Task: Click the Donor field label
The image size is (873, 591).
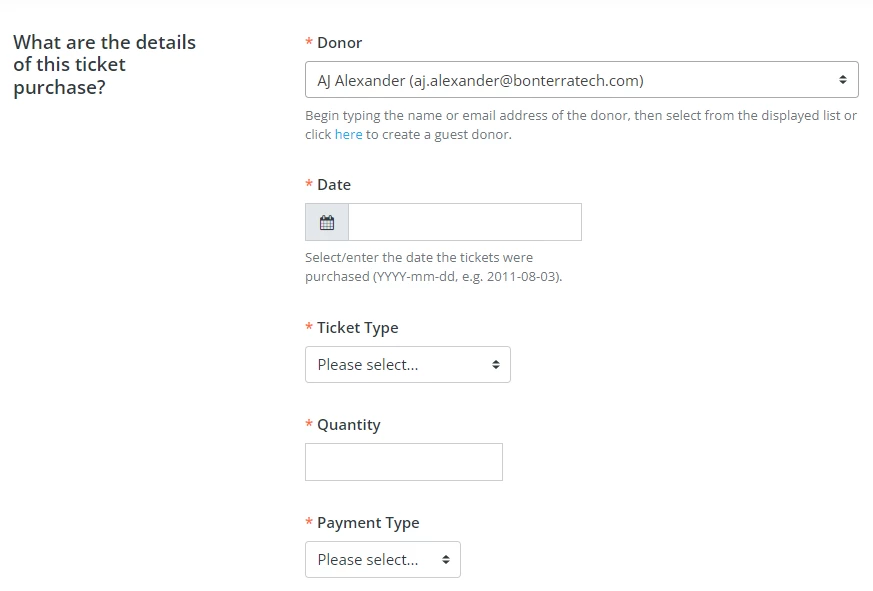Action: pos(337,42)
